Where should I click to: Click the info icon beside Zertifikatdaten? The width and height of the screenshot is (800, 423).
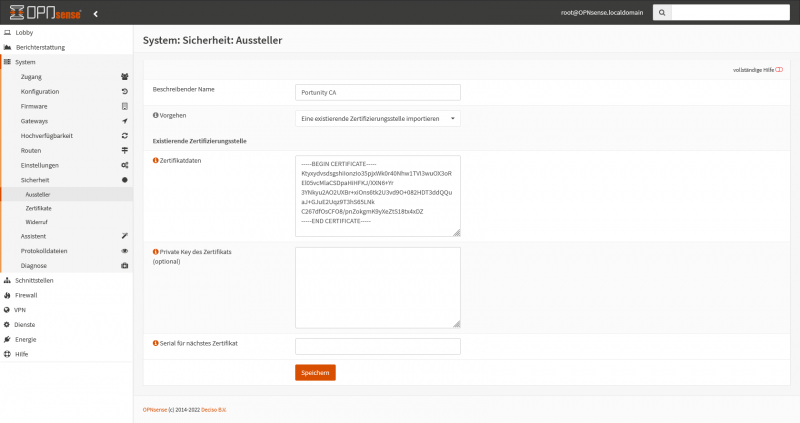155,161
